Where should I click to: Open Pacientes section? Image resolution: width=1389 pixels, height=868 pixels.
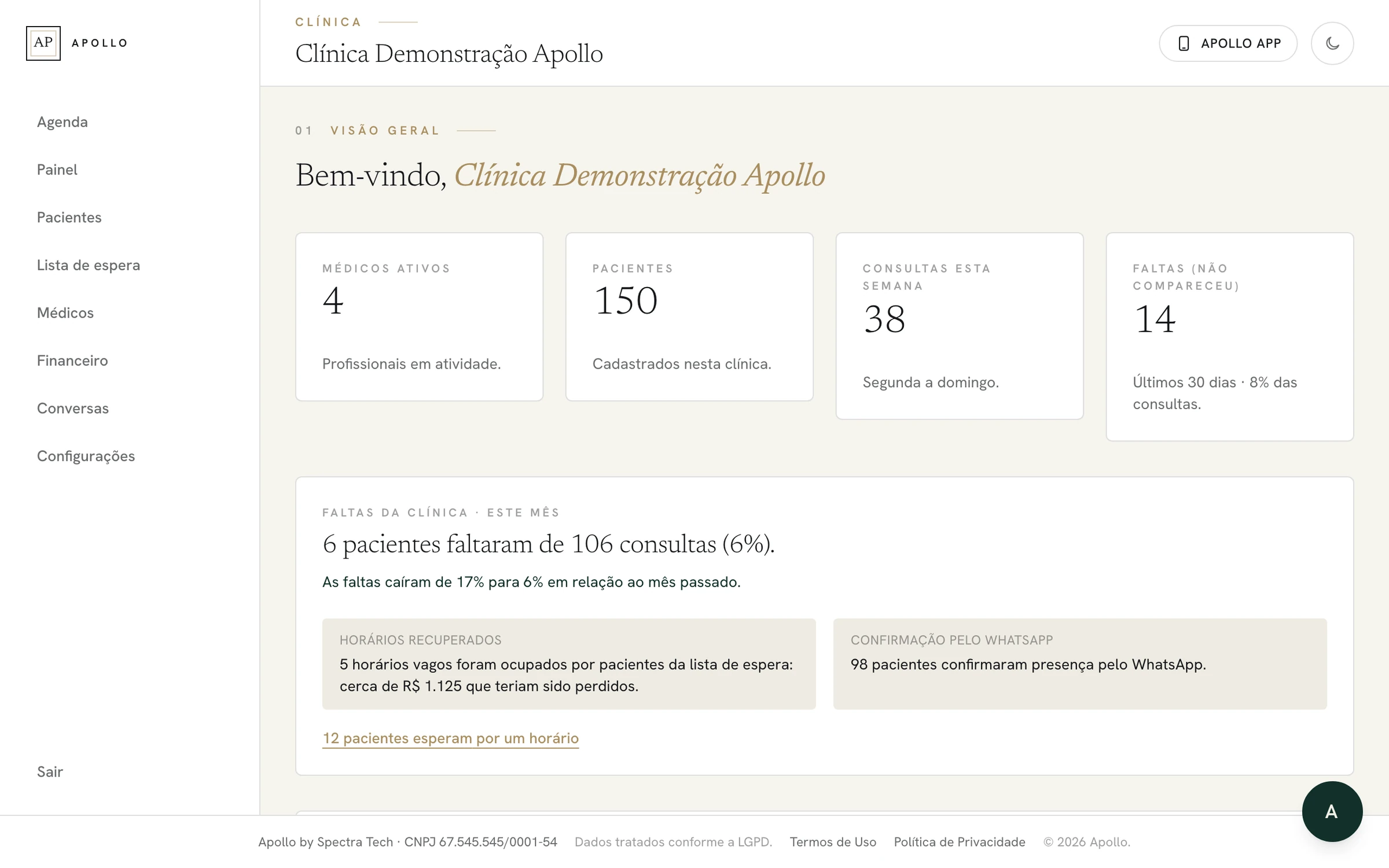tap(69, 218)
